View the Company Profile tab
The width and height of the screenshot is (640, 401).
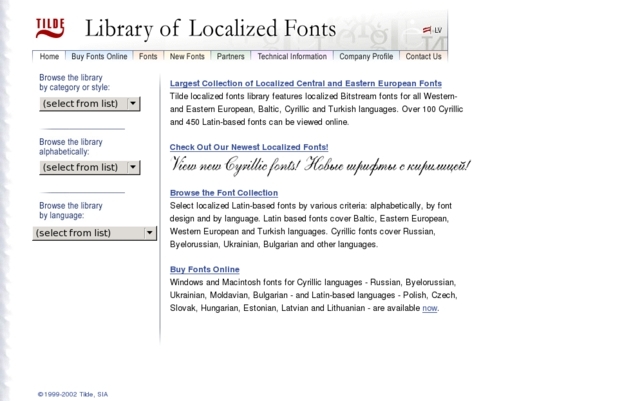pos(366,57)
